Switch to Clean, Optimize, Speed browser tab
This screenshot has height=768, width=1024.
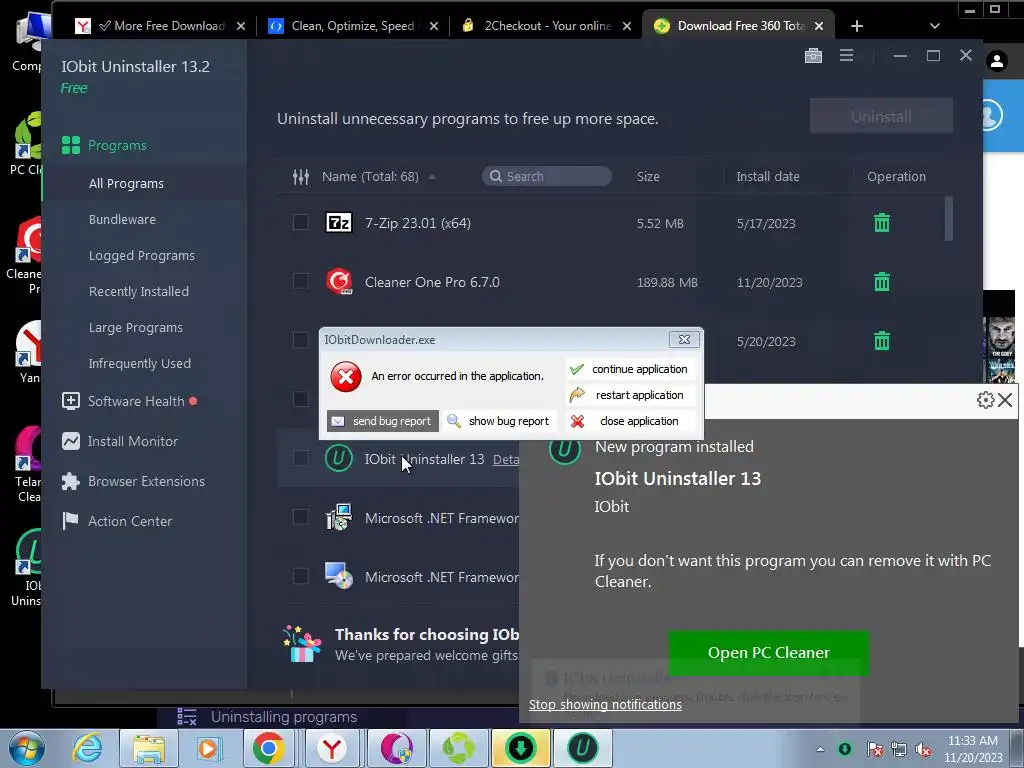(x=353, y=26)
